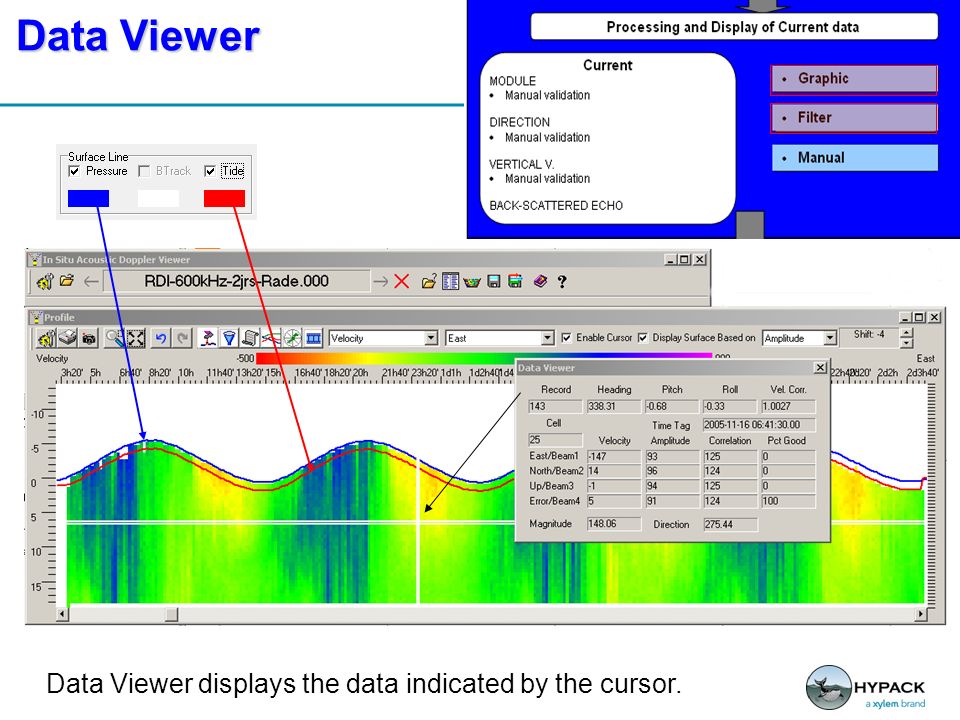Screen dimensions: 960x720
Task: Toggle the Pressure surface line checkbox
Action: [74, 171]
